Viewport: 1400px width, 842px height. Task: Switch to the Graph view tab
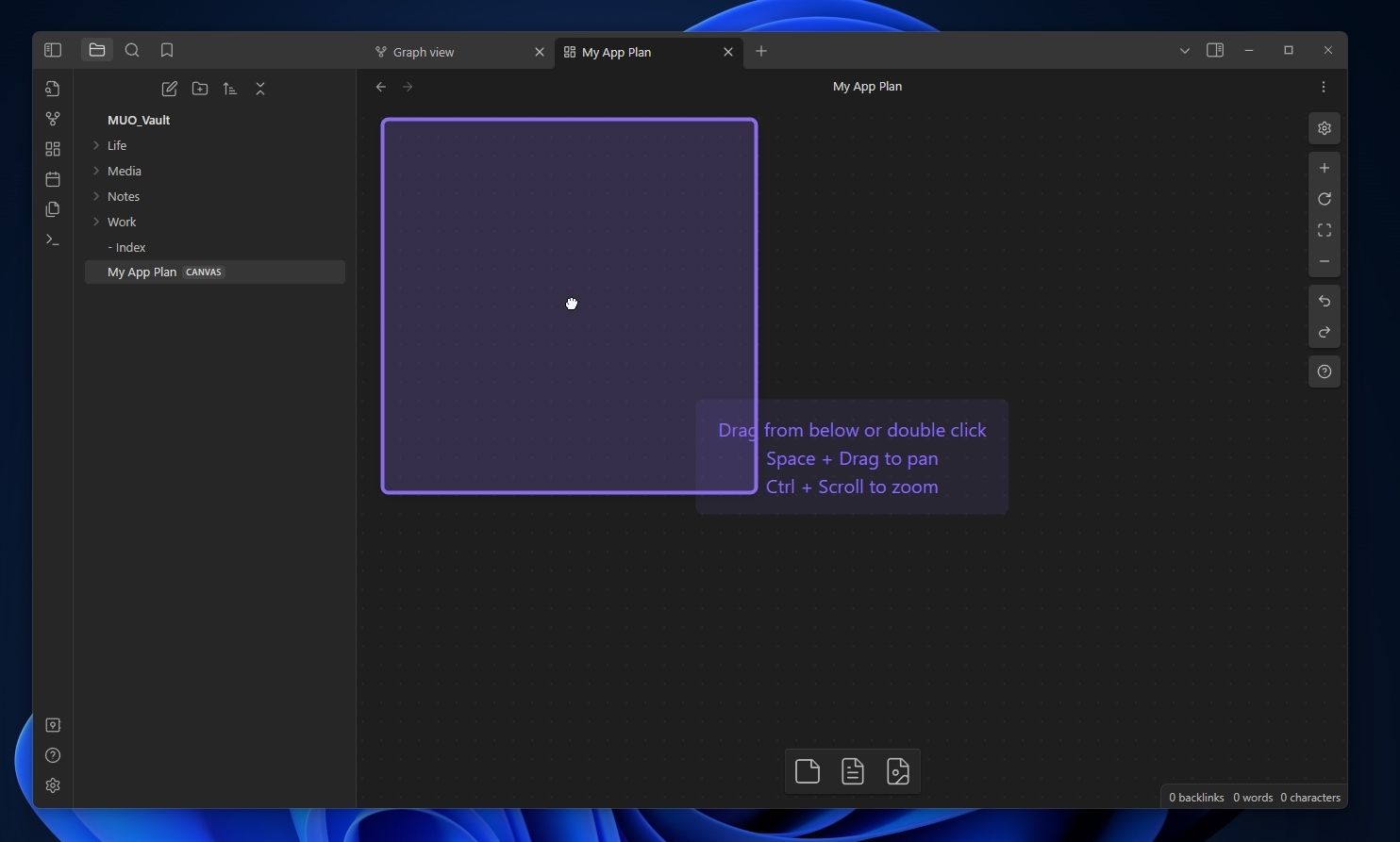[423, 52]
